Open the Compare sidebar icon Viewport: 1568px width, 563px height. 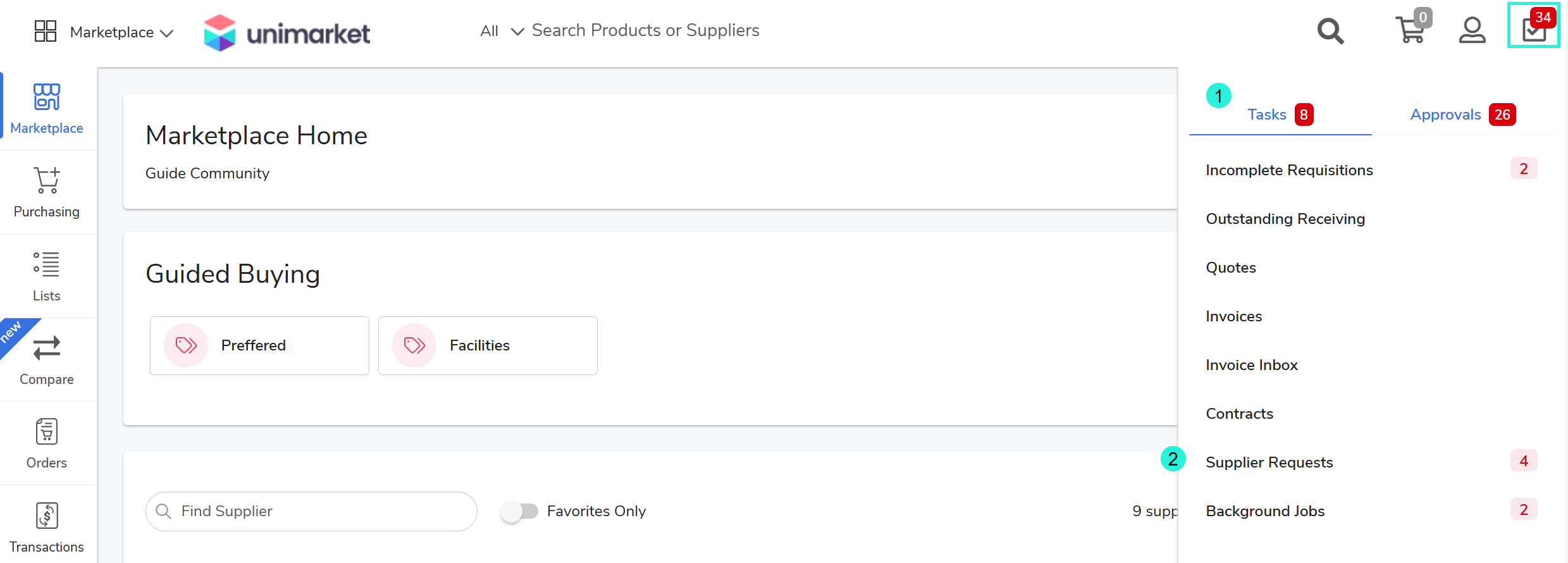click(47, 359)
